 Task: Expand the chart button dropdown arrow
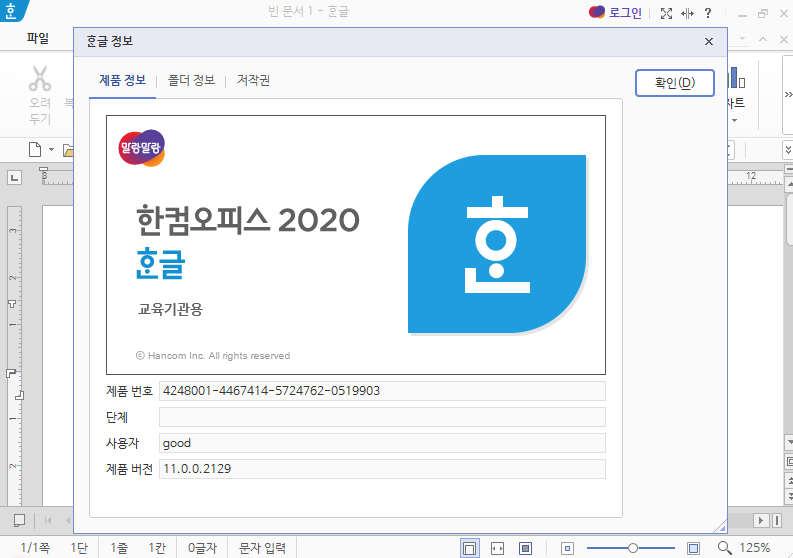[x=734, y=121]
